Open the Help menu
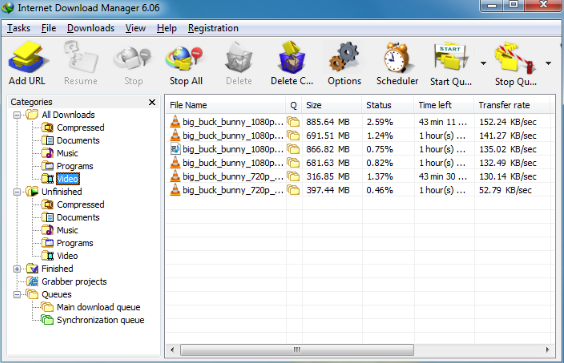Screen dimensions: 564x363 167,28
